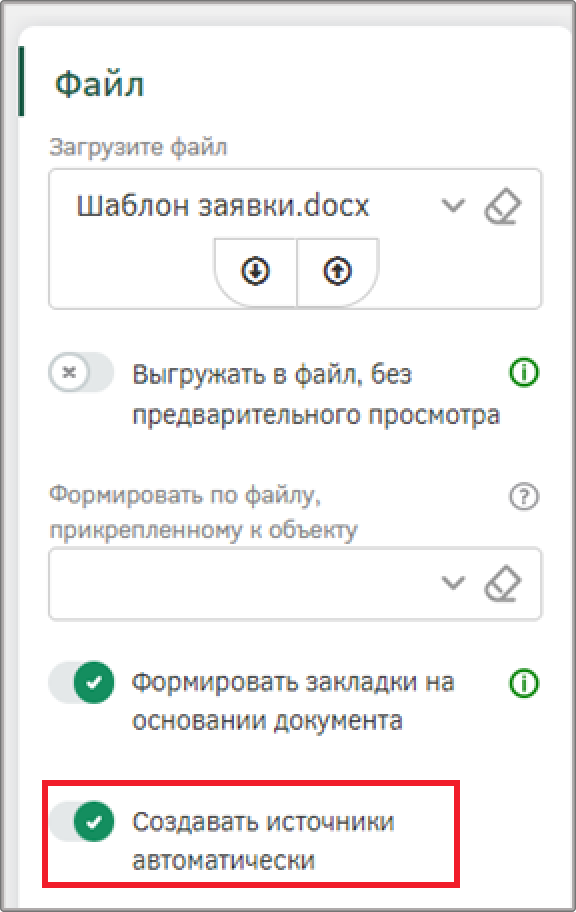The width and height of the screenshot is (576, 912).
Task: Enable the Выгружать в файл switch
Action: [81, 372]
